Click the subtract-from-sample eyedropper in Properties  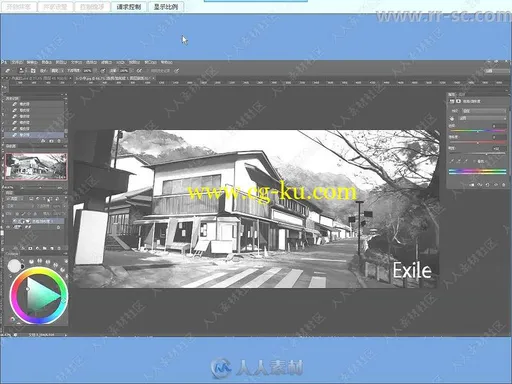click(x=466, y=161)
